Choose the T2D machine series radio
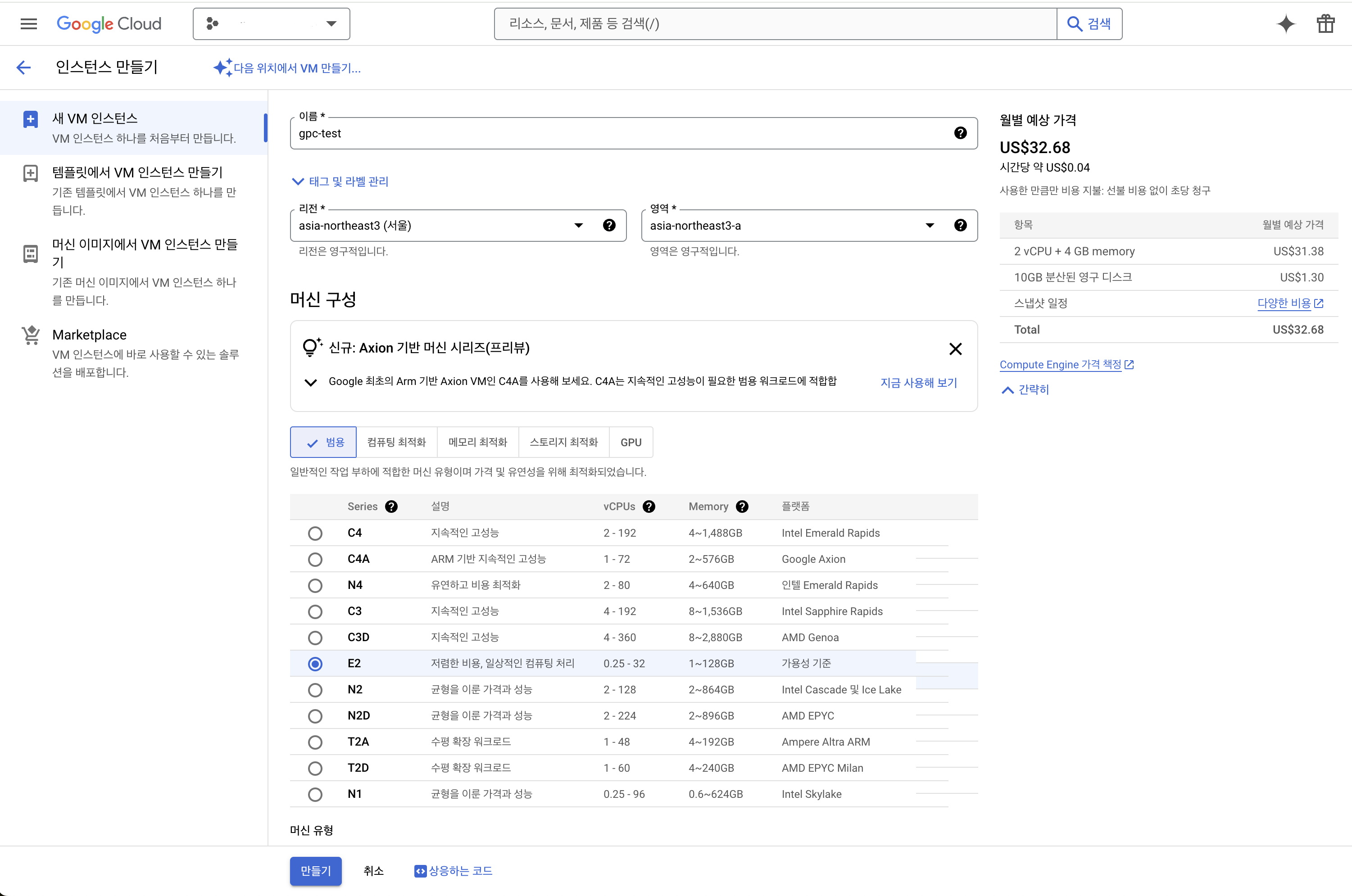 click(x=315, y=768)
